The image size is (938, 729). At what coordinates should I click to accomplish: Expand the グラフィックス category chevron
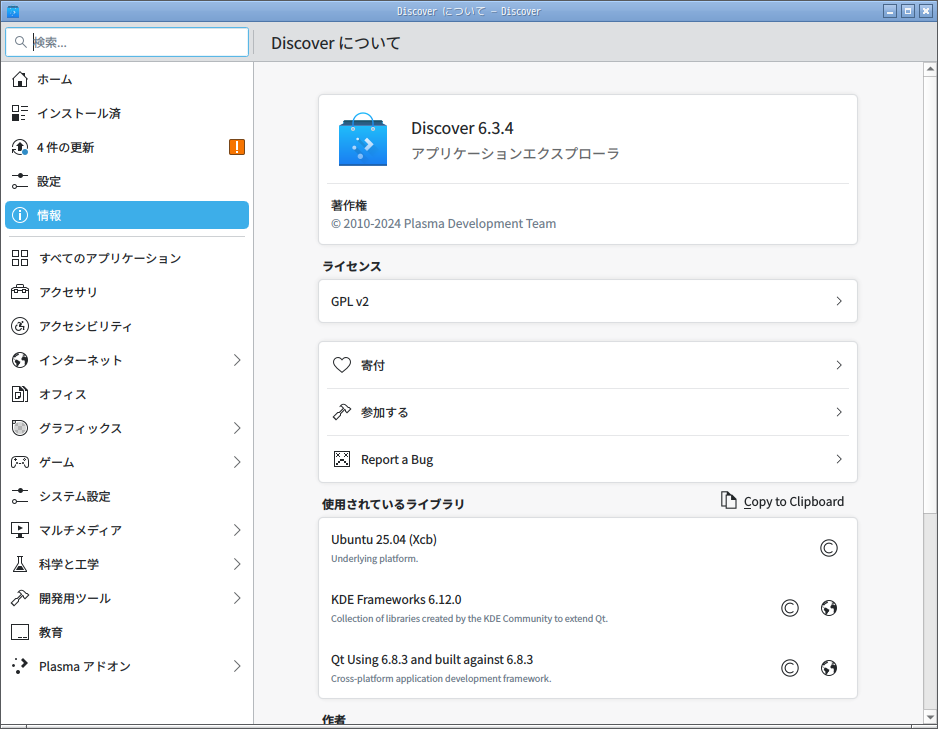(x=237, y=428)
